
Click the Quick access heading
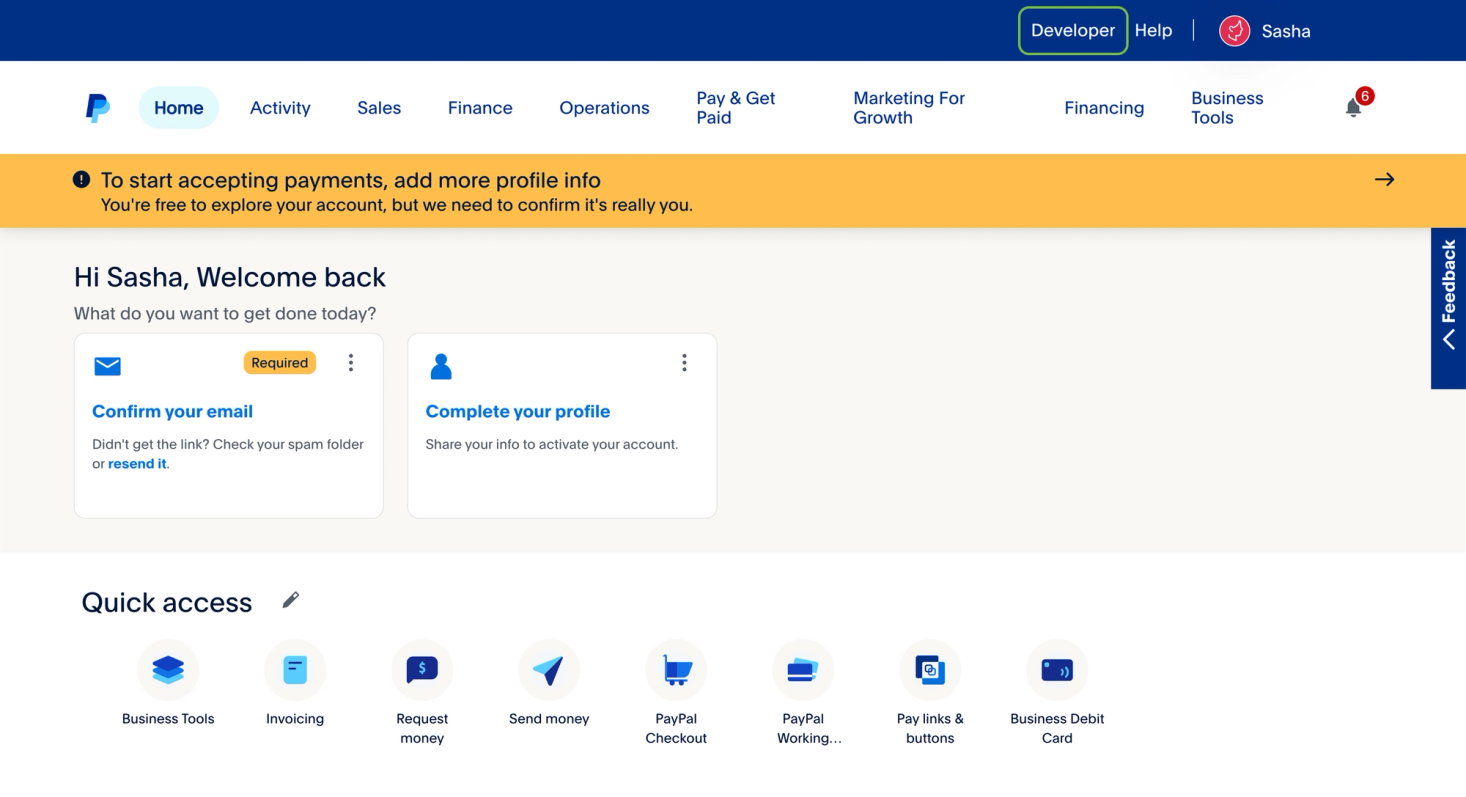coord(167,602)
